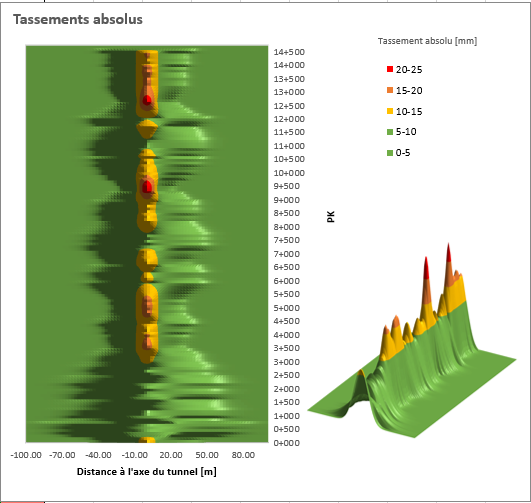This screenshot has width=531, height=503.
Task: Select the 7+000 PK axis label
Action: (x=286, y=254)
